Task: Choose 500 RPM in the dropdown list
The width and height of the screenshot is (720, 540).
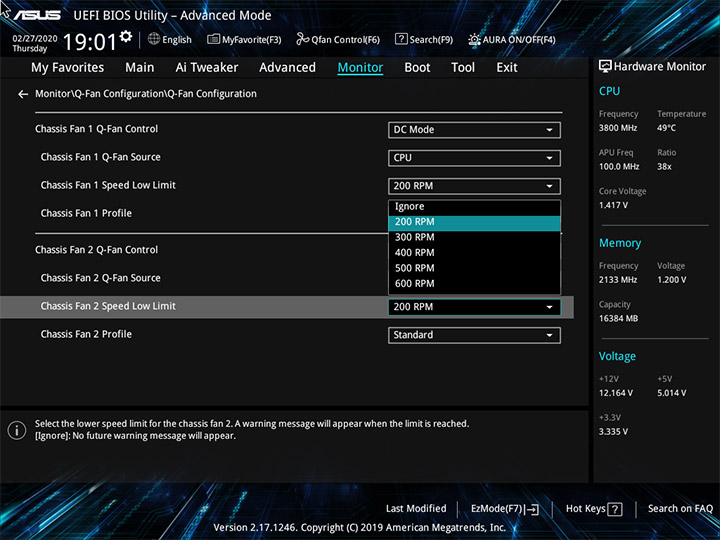Action: point(474,268)
